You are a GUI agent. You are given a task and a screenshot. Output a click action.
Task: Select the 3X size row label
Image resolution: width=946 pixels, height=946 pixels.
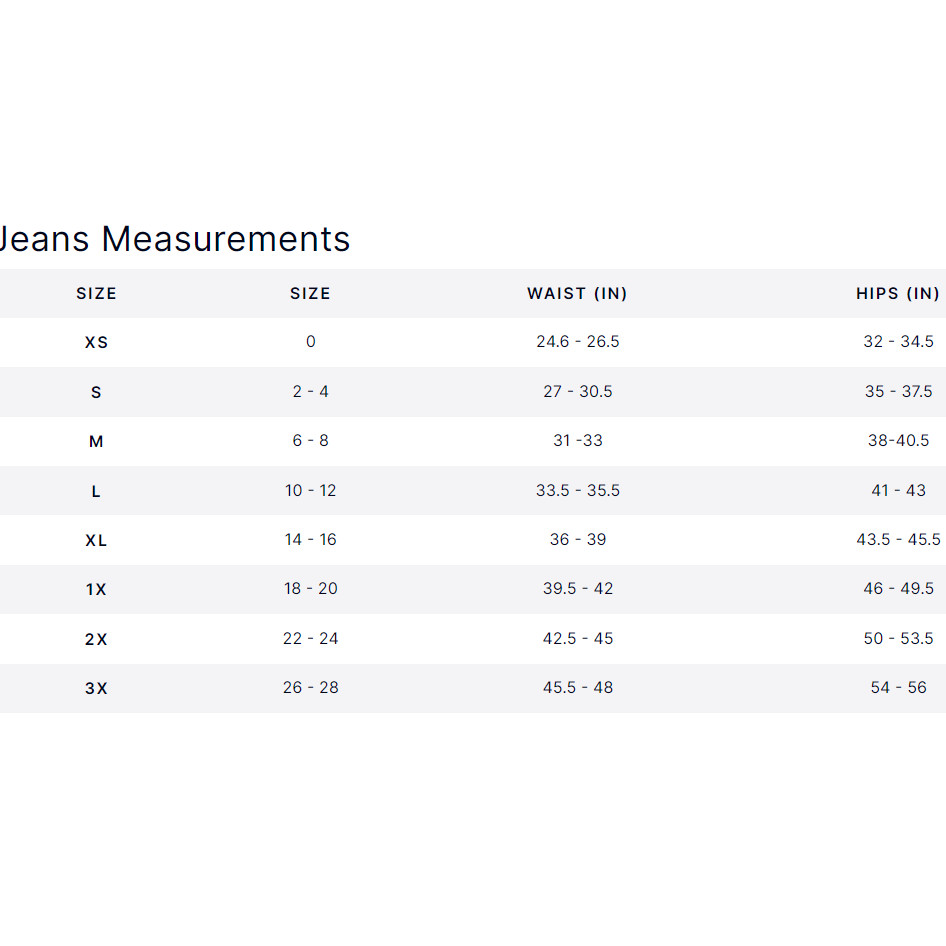tap(96, 688)
